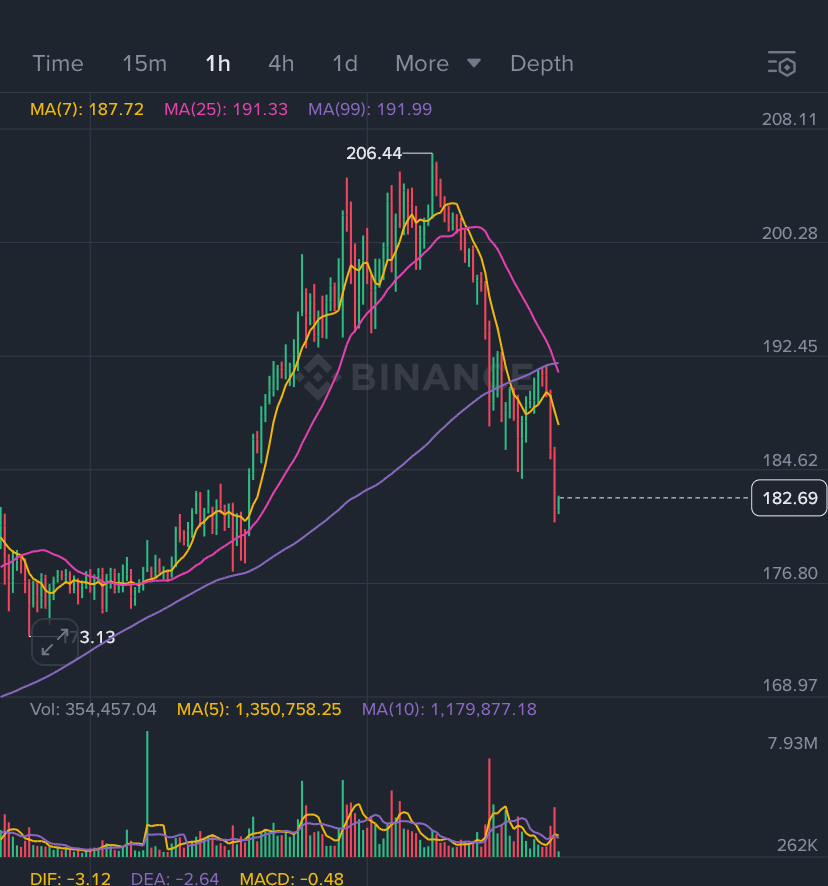Screen dimensions: 828x886
Task: Click the Vol: 354,457.04 label
Action: point(93,709)
